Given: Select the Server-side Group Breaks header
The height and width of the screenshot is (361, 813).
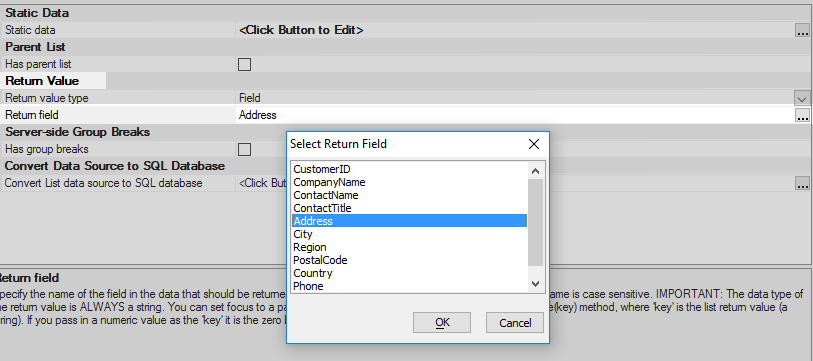Looking at the screenshot, I should click(x=78, y=132).
